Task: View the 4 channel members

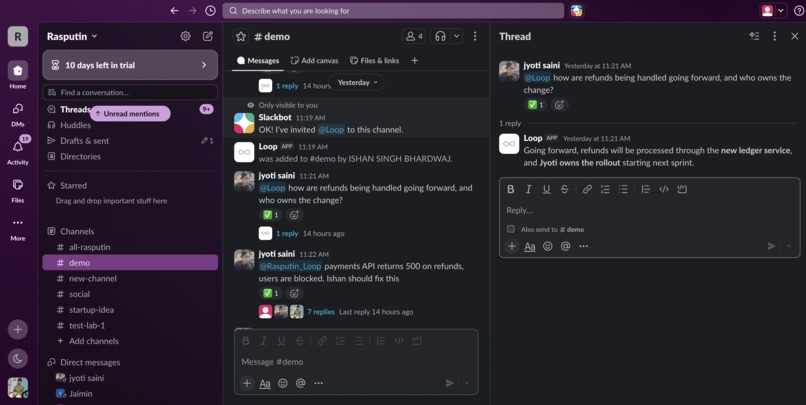Action: [x=414, y=36]
